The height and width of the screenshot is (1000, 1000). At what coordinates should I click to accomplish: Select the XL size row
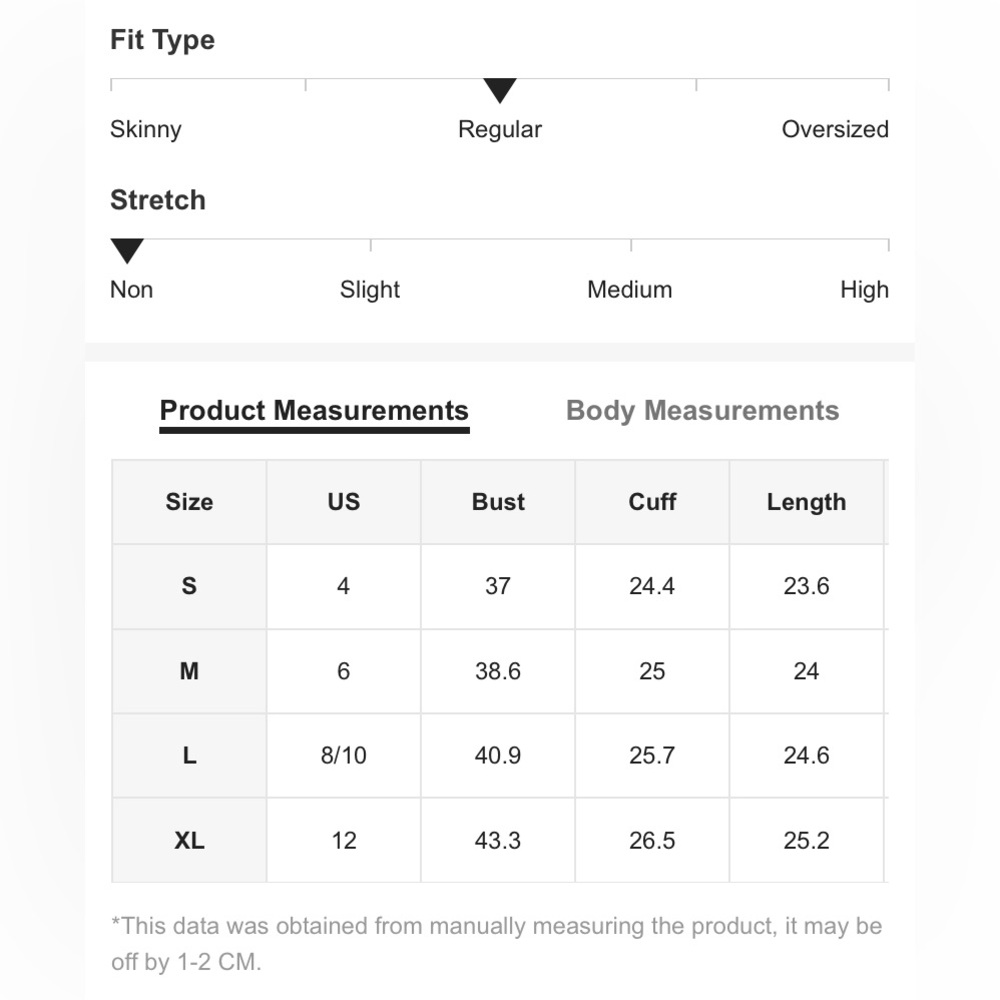point(499,841)
